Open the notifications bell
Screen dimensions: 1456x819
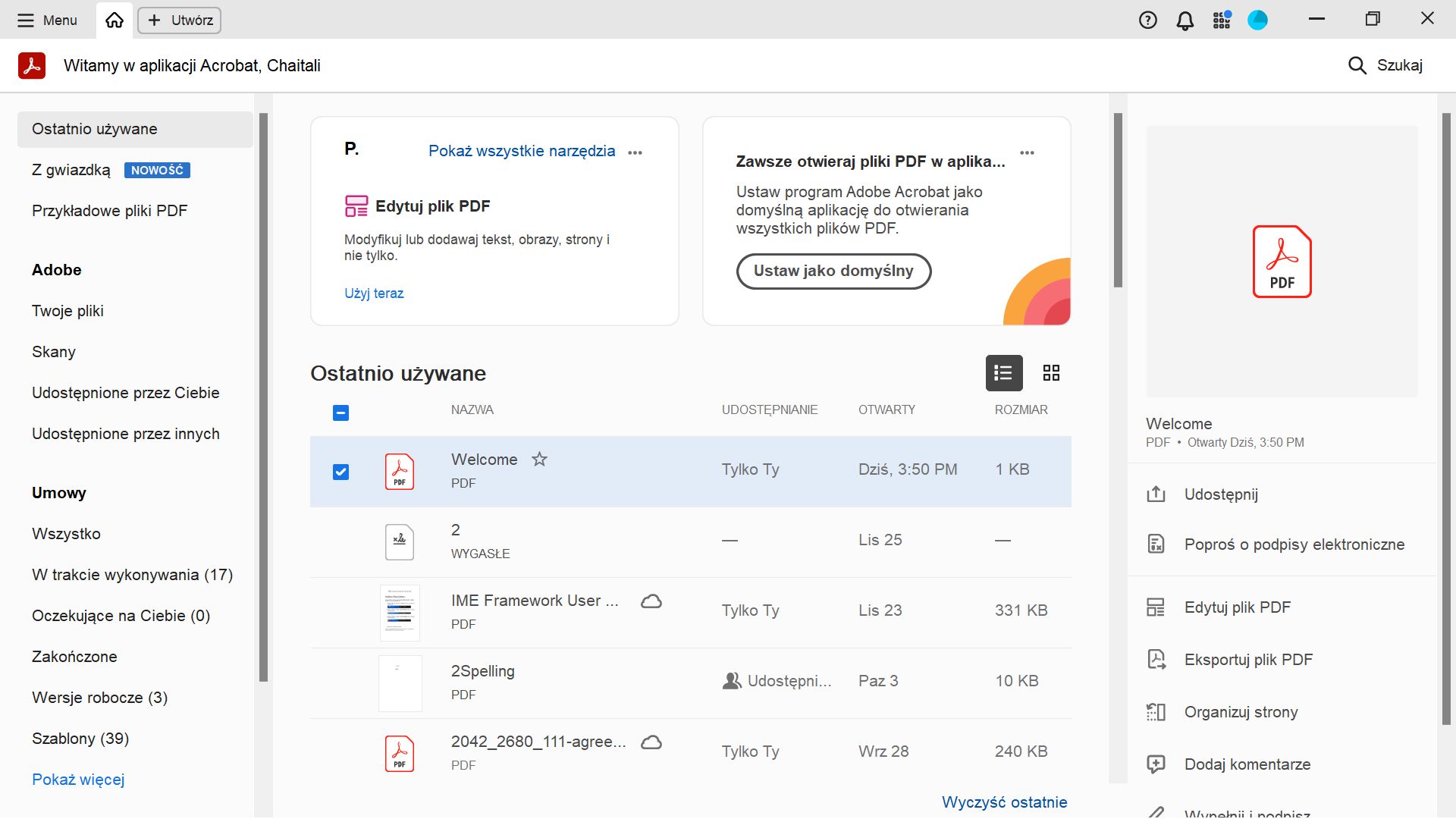pos(1185,20)
